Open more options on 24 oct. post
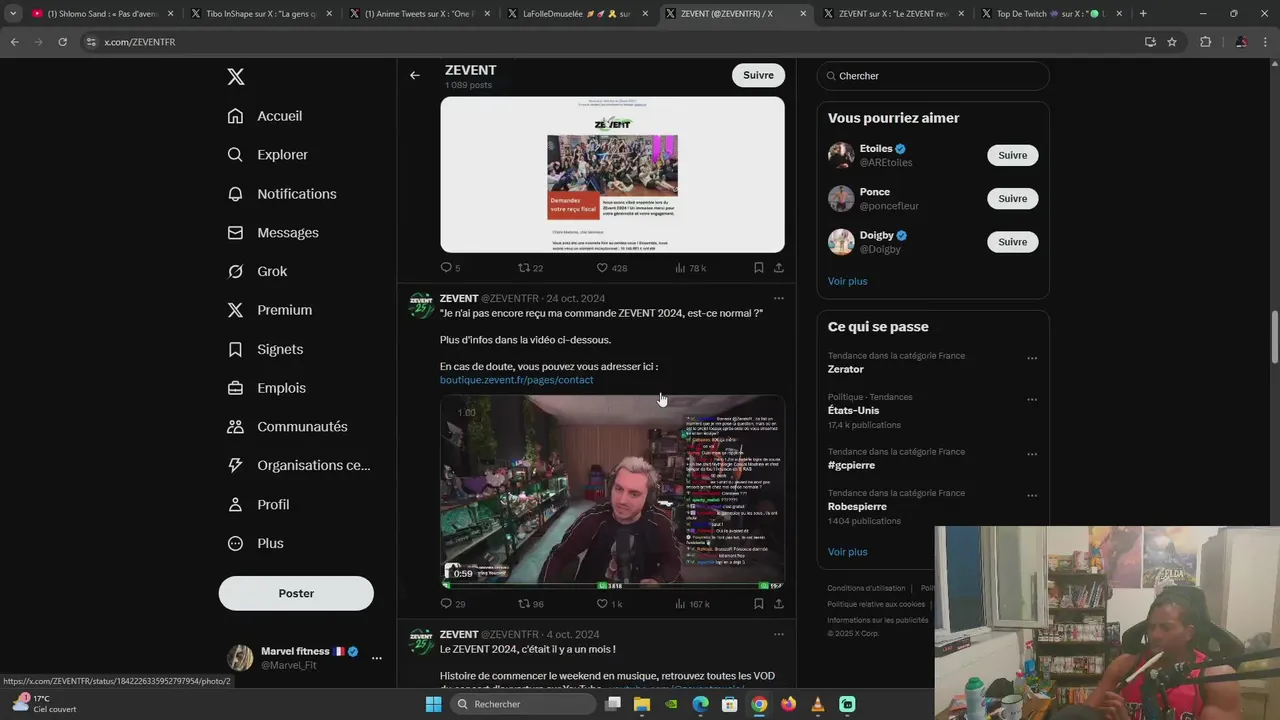 point(778,298)
